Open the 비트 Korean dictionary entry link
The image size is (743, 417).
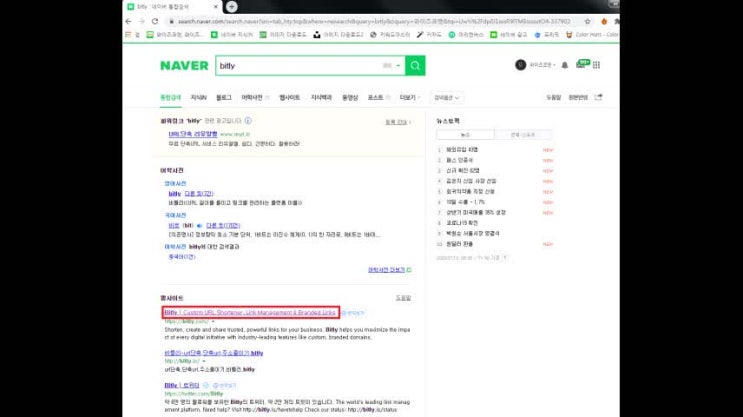pyautogui.click(x=174, y=226)
